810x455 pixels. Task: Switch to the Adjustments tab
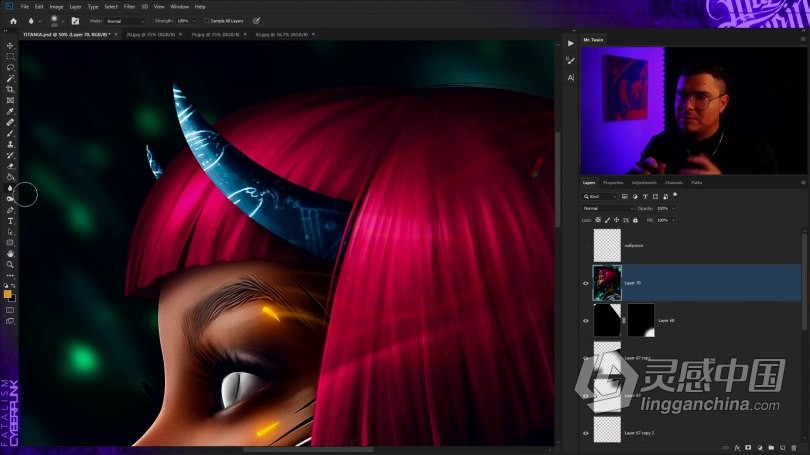(x=644, y=183)
